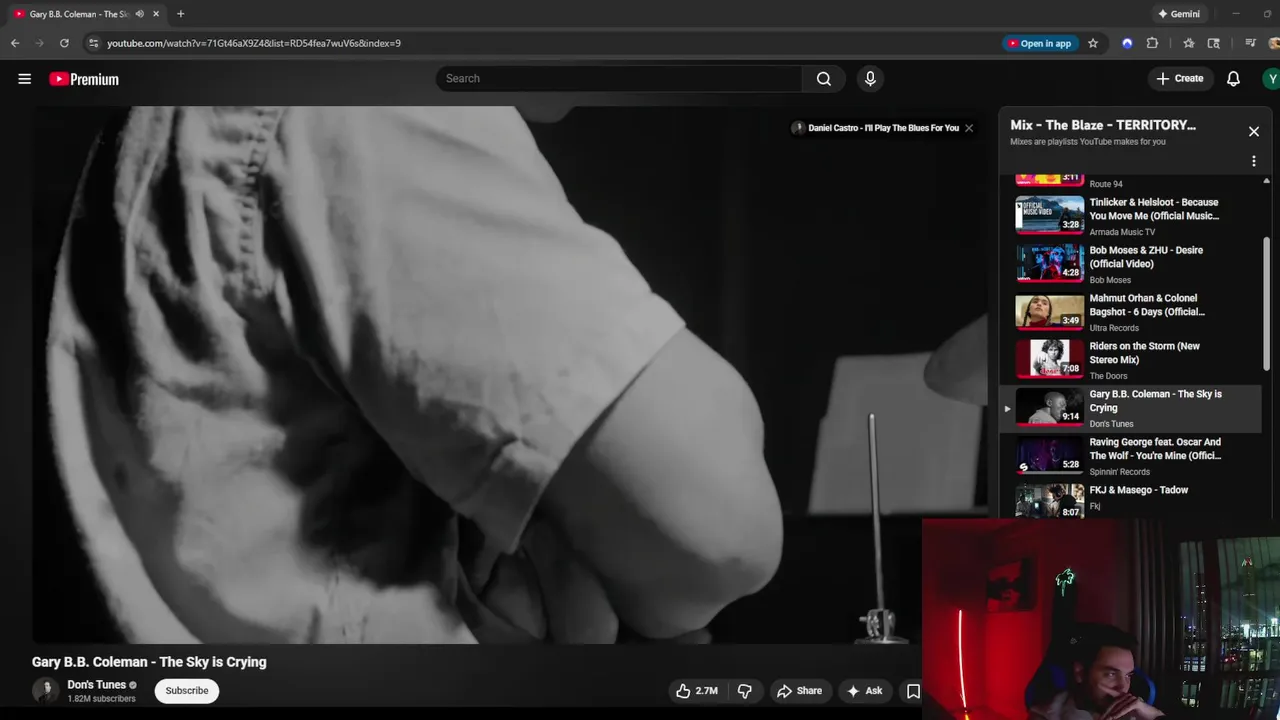This screenshot has height=720, width=1280.
Task: Click Bob Moses Desire thumbnail
Action: 1050,263
